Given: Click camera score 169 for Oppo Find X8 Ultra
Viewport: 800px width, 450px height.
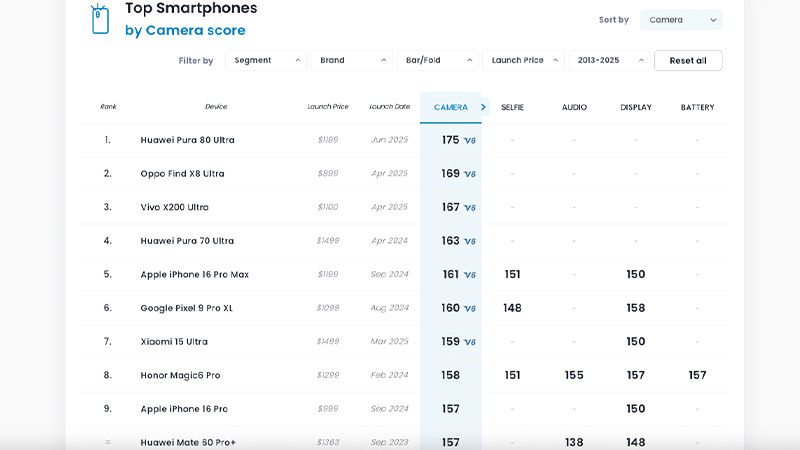Looking at the screenshot, I should click(451, 173).
